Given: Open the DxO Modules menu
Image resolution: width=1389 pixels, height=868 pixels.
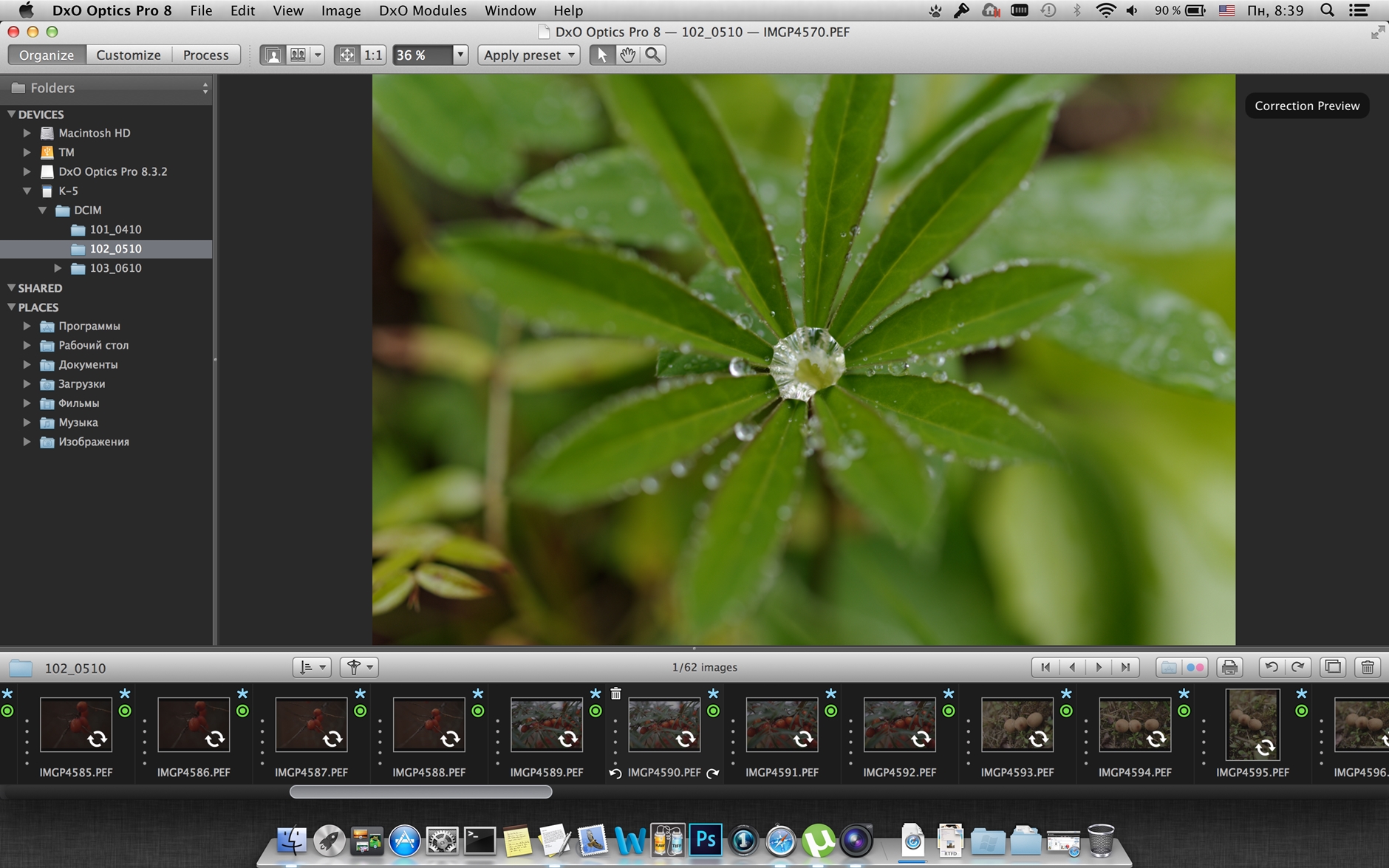Looking at the screenshot, I should pos(423,10).
